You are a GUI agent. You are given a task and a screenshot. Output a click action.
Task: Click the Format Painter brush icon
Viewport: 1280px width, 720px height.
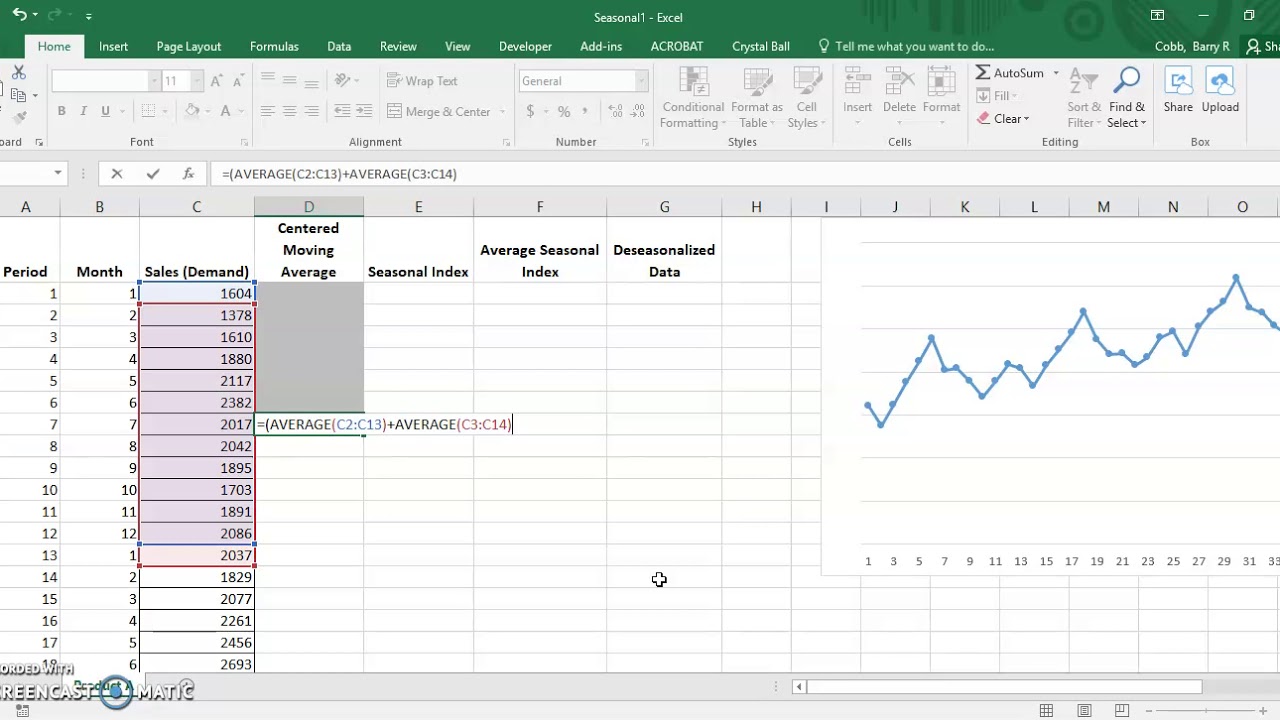[18, 117]
